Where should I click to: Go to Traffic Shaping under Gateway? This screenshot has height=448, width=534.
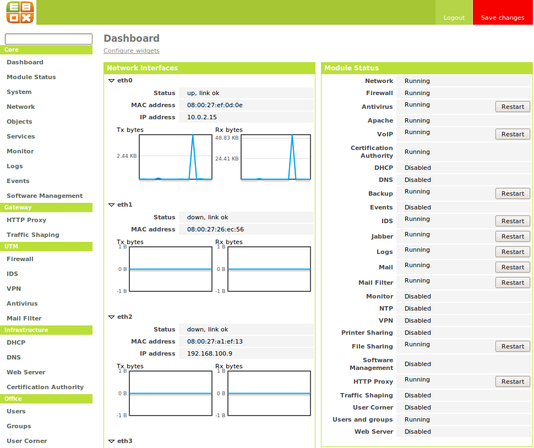[33, 235]
